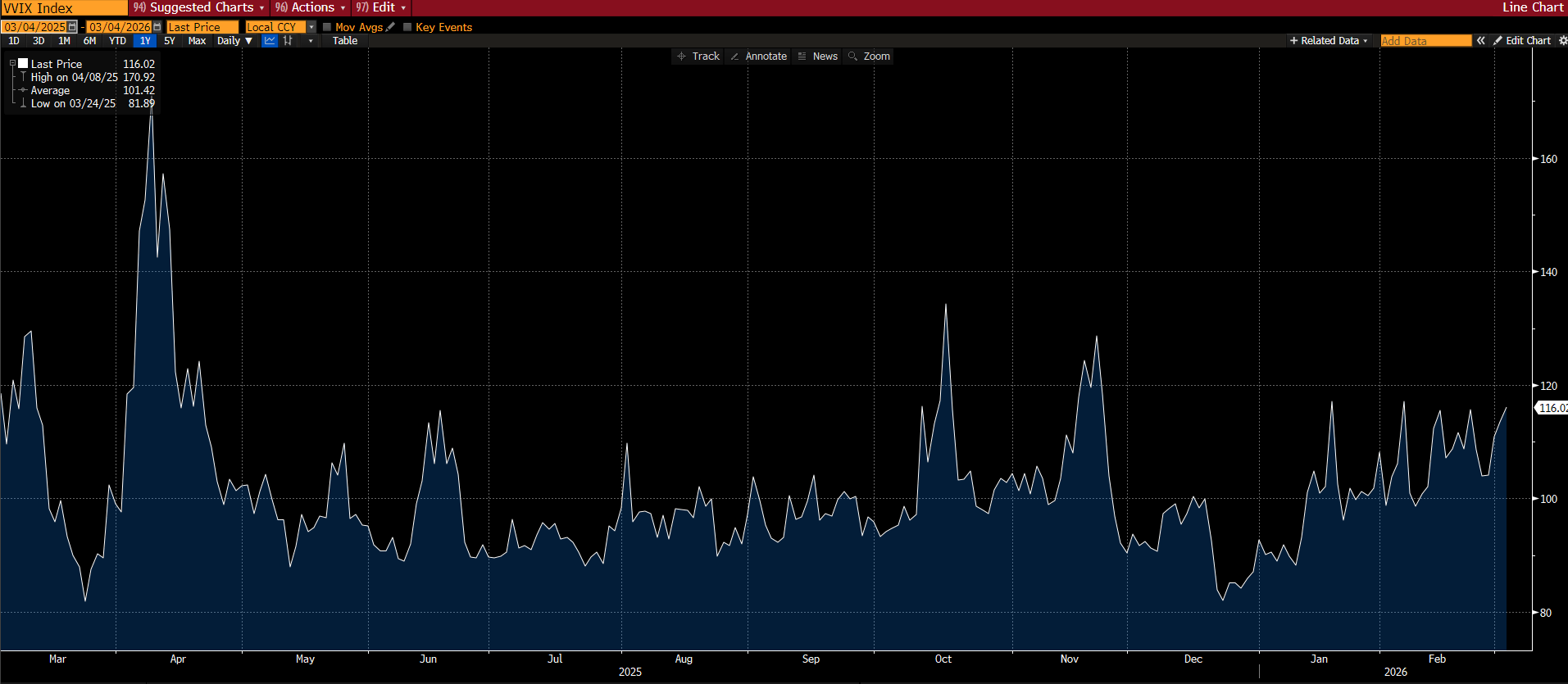Click the white Last Price color swatch
This screenshot has width=1568, height=684.
(x=24, y=63)
